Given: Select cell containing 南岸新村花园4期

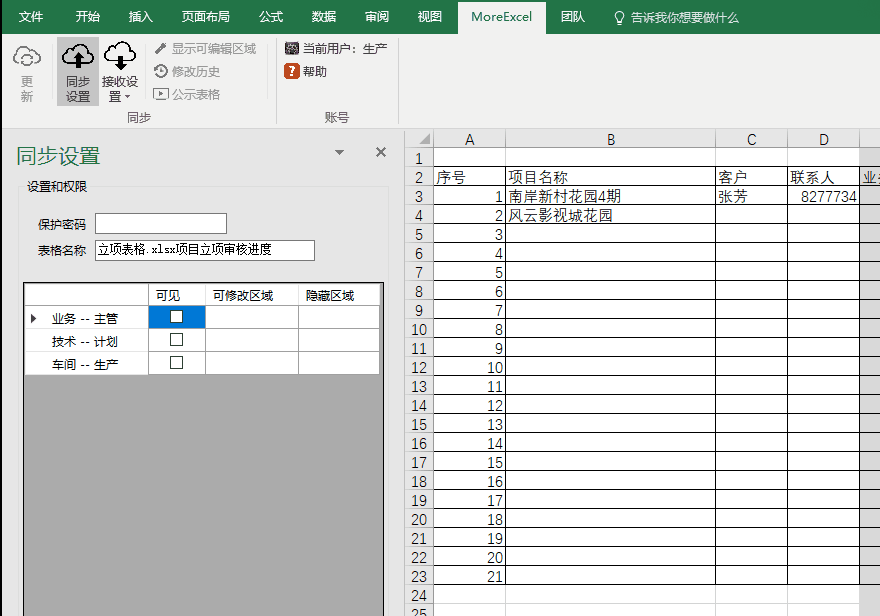Looking at the screenshot, I should 610,196.
